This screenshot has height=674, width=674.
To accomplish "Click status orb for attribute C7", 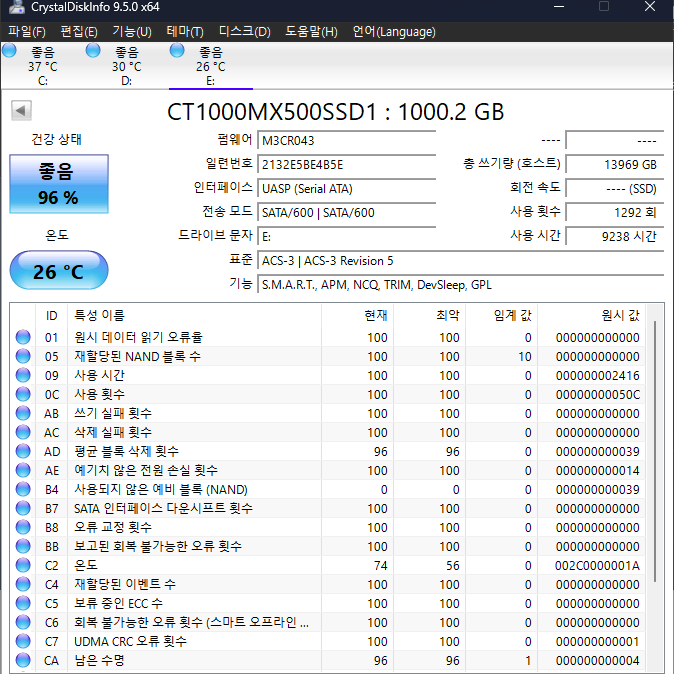I will tap(23, 641).
